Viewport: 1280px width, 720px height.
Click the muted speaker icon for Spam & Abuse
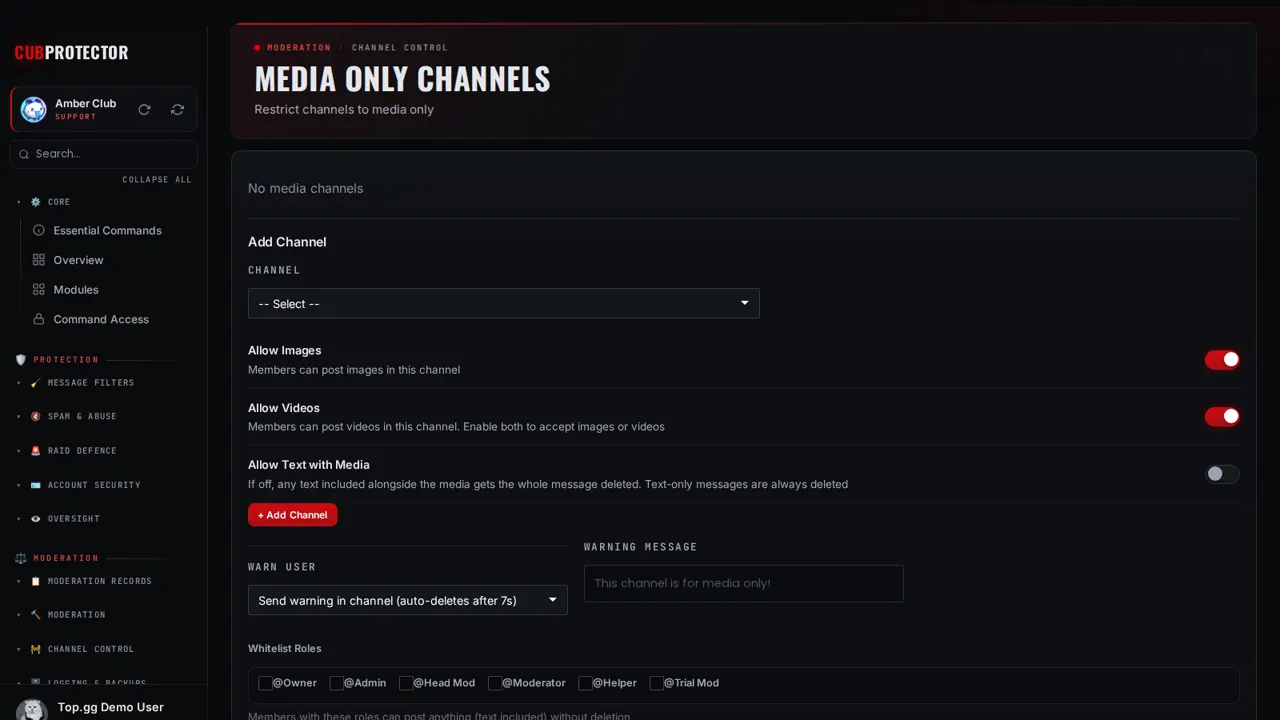(x=36, y=417)
